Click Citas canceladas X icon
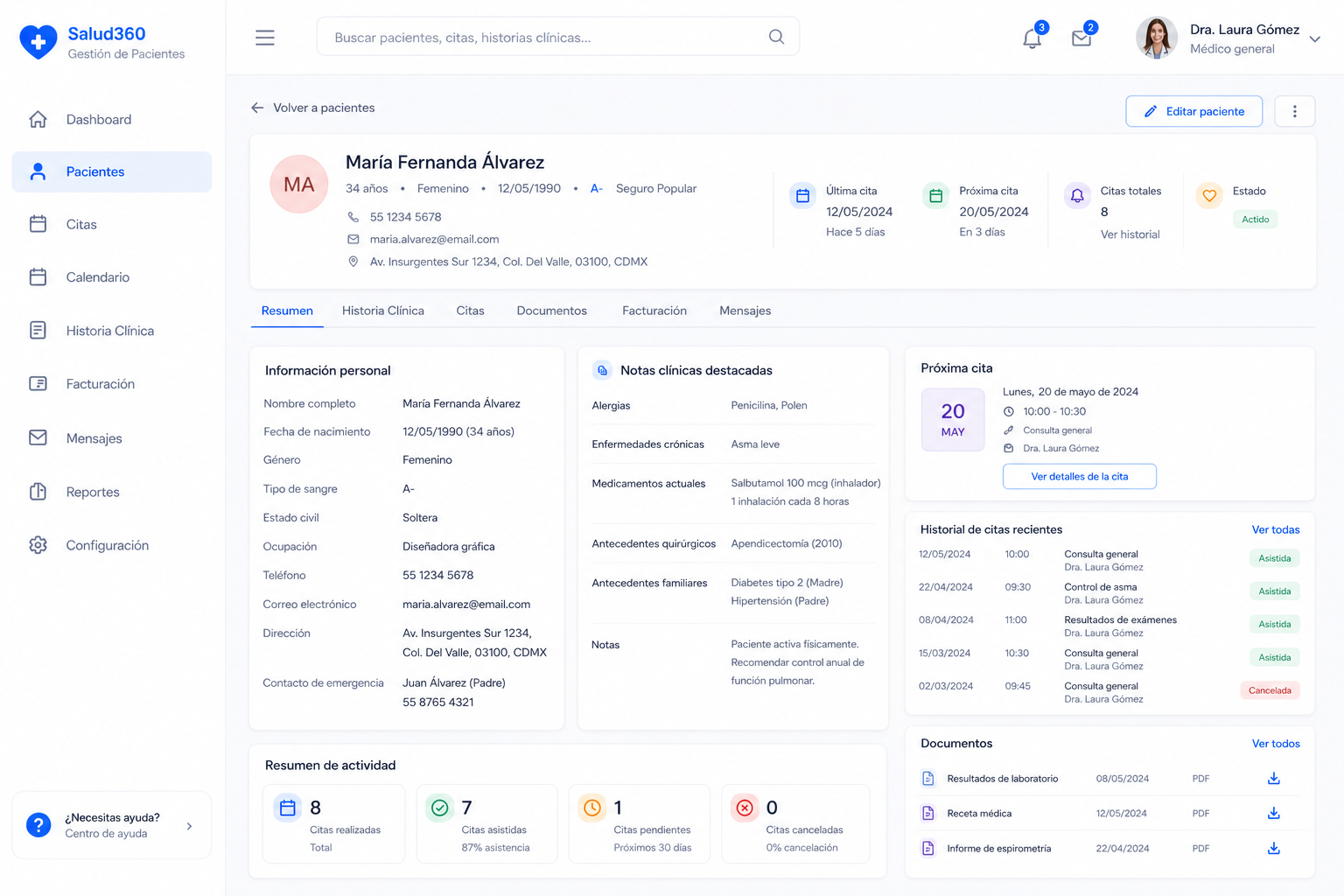Image resolution: width=1344 pixels, height=896 pixels. point(745,808)
